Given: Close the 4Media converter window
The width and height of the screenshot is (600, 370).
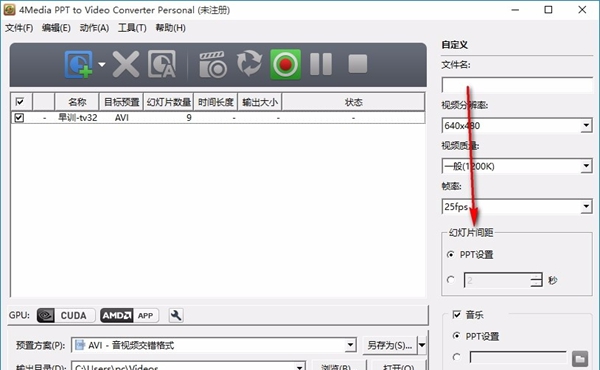Looking at the screenshot, I should [x=582, y=10].
